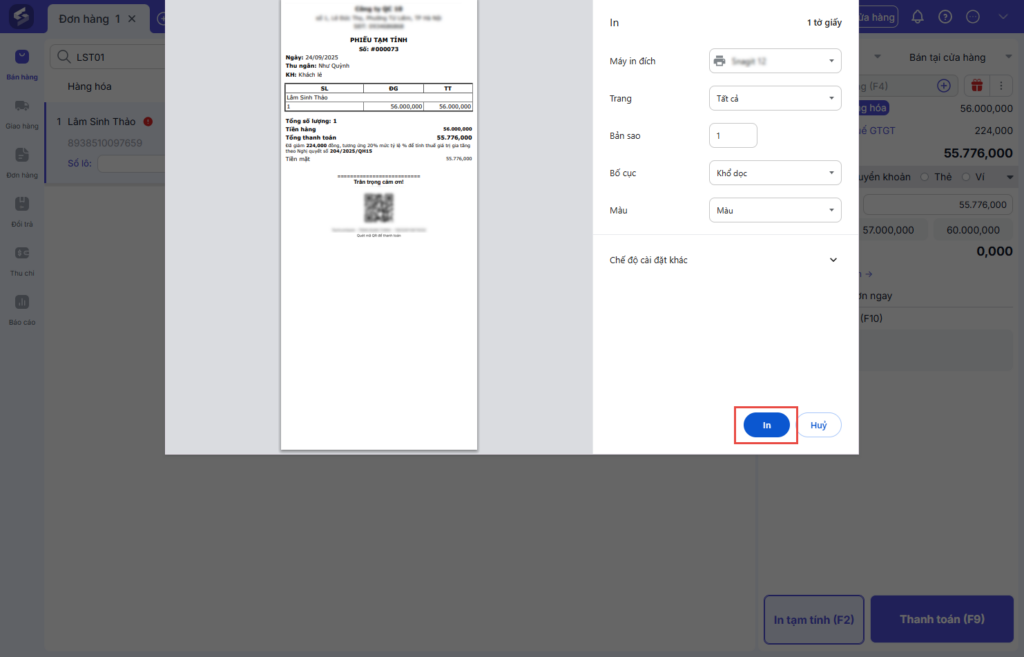Open the Bố cục layout dropdown
The width and height of the screenshot is (1024, 657).
pos(775,173)
